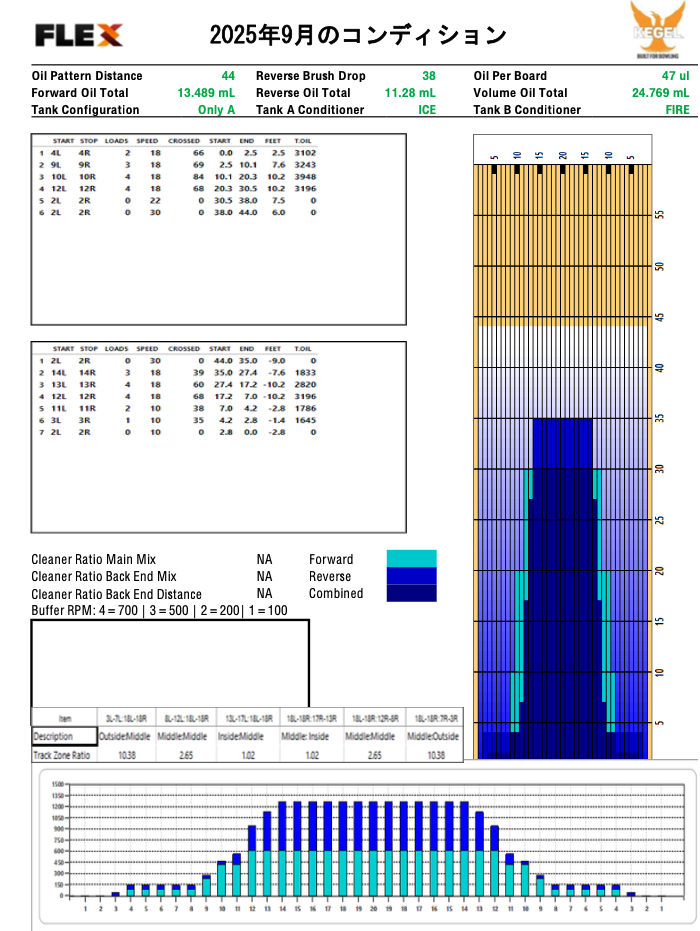
Task: Click the Forward Oil Total value 13.489 mL
Action: [206, 93]
